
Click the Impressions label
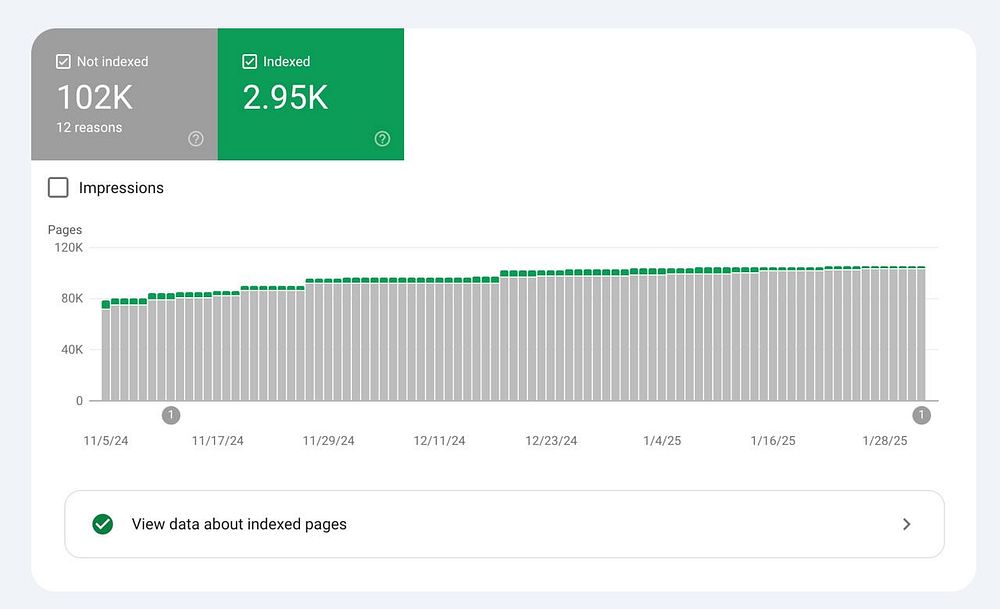point(121,188)
